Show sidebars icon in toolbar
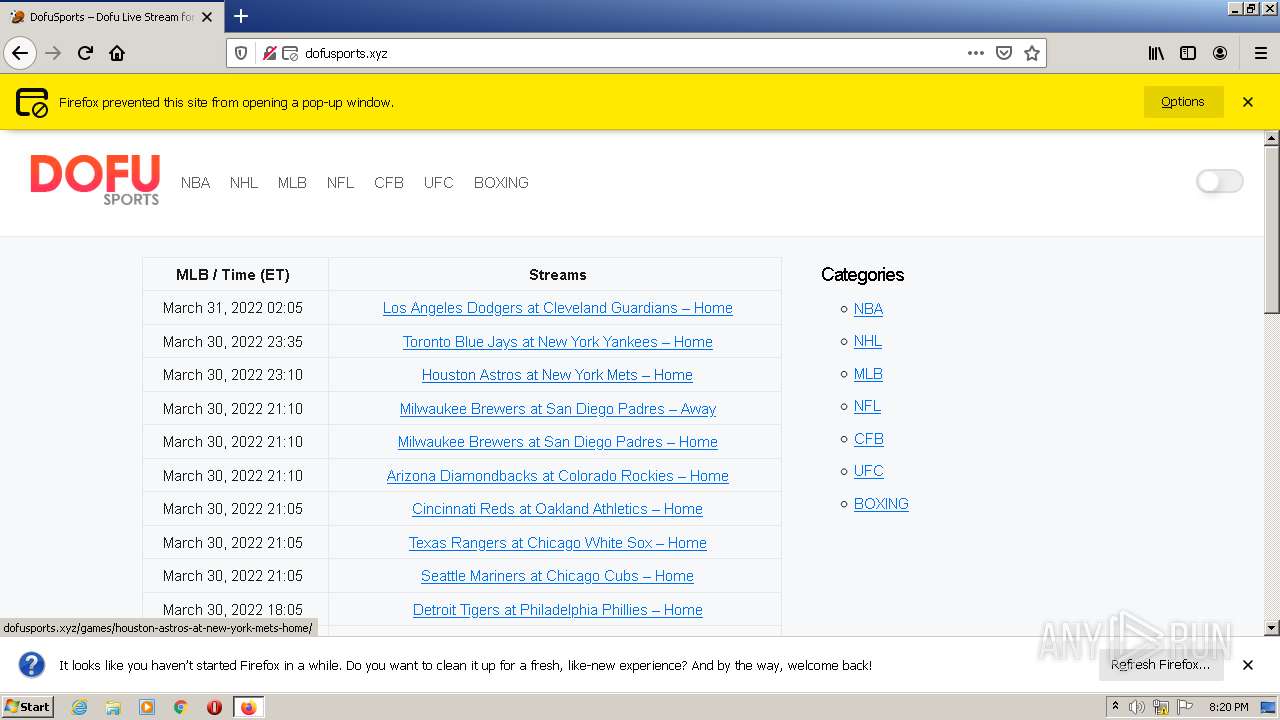 click(x=1188, y=53)
